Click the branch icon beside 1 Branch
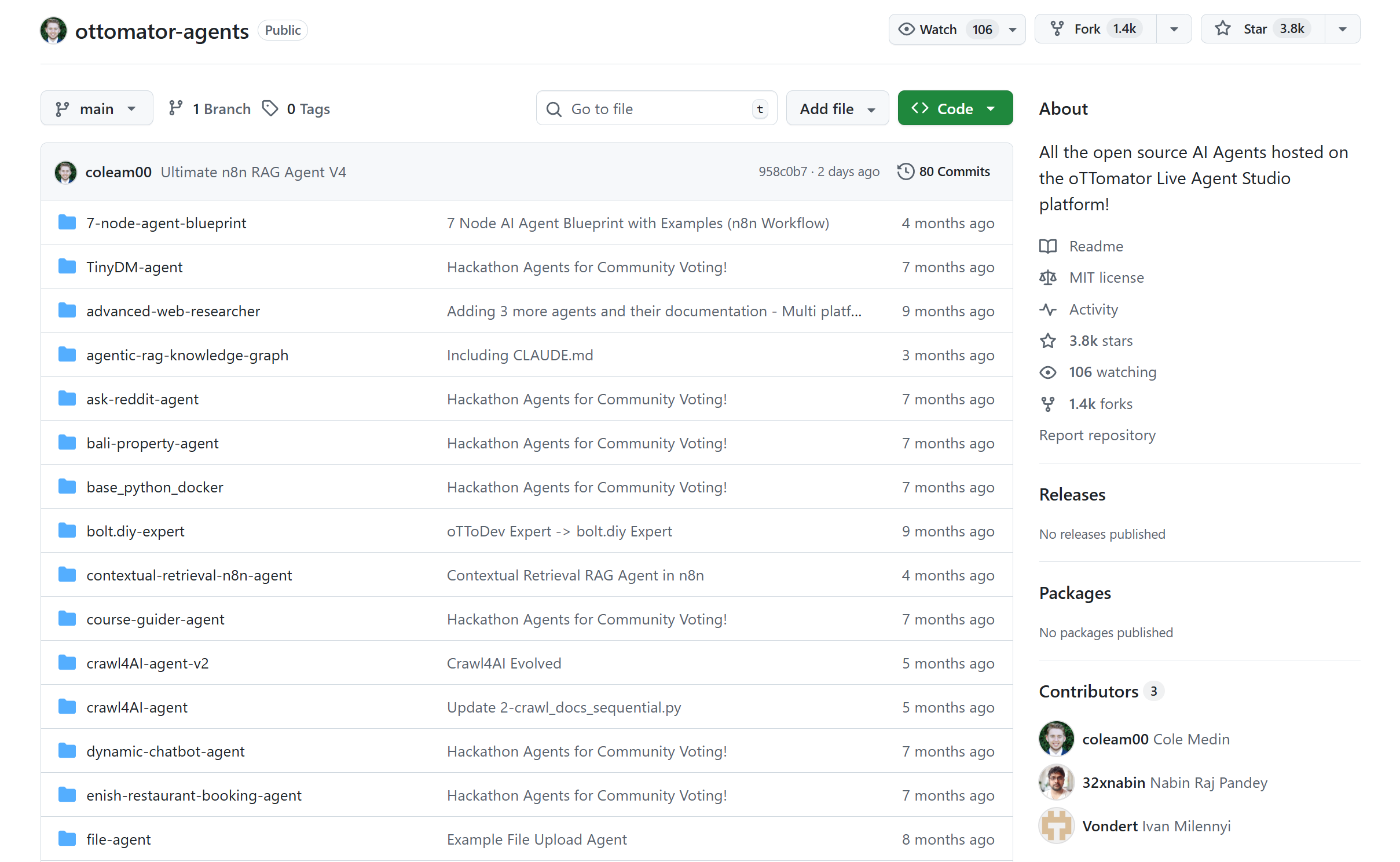1400x862 pixels. coord(175,108)
